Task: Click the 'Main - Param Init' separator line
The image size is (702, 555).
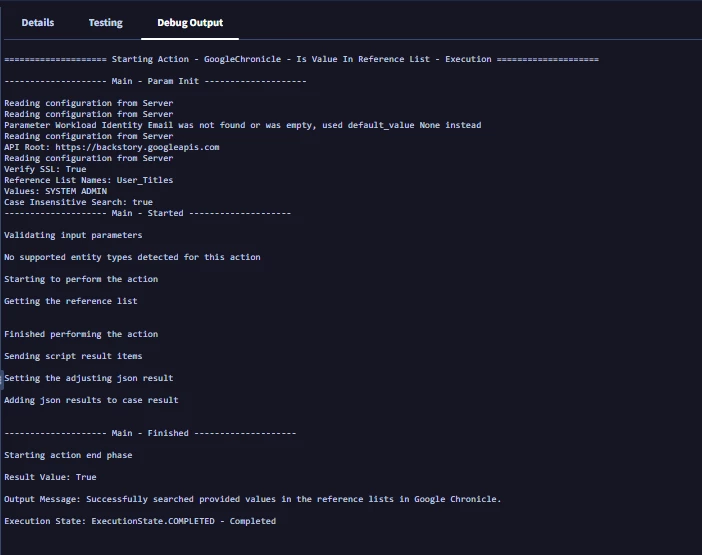Action: tap(155, 81)
